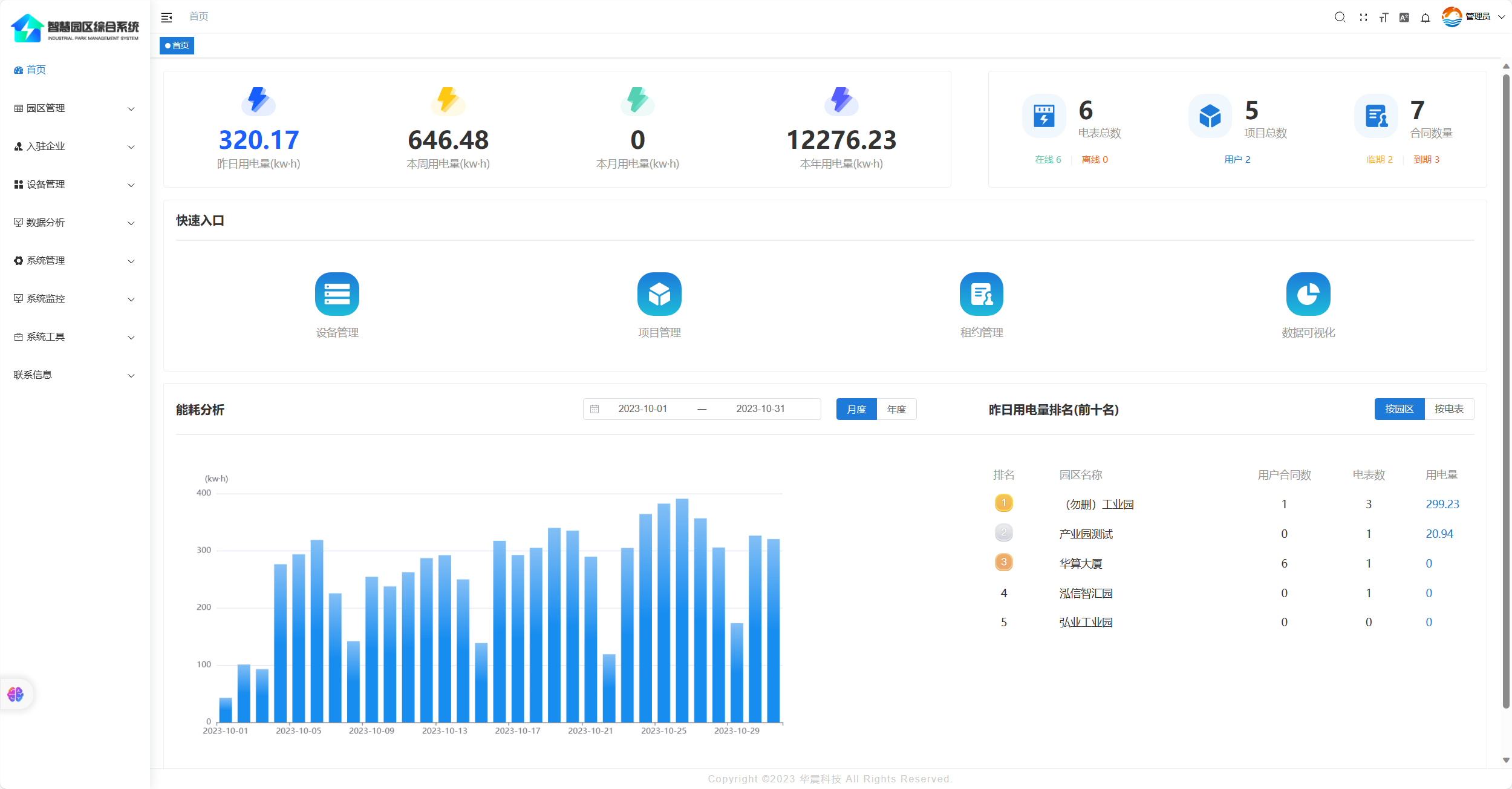Click the 299.23 usage value link

[1442, 504]
